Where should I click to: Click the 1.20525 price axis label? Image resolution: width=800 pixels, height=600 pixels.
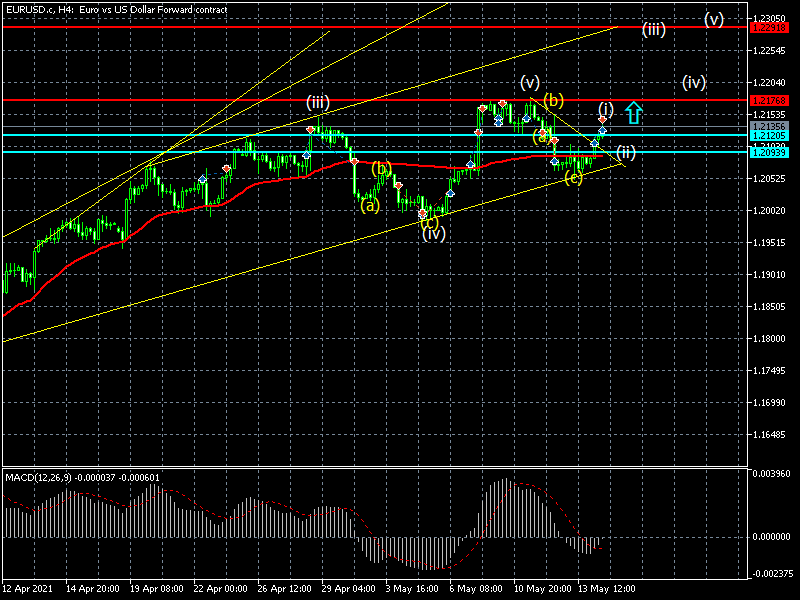tap(769, 179)
